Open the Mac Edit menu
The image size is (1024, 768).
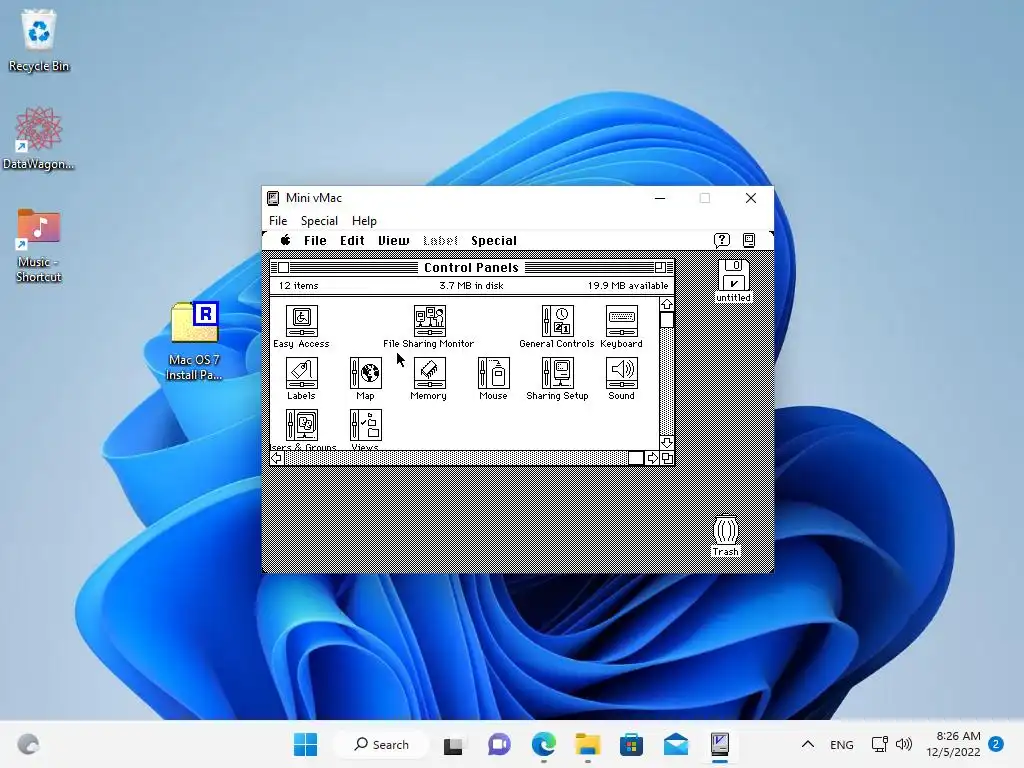tap(352, 240)
